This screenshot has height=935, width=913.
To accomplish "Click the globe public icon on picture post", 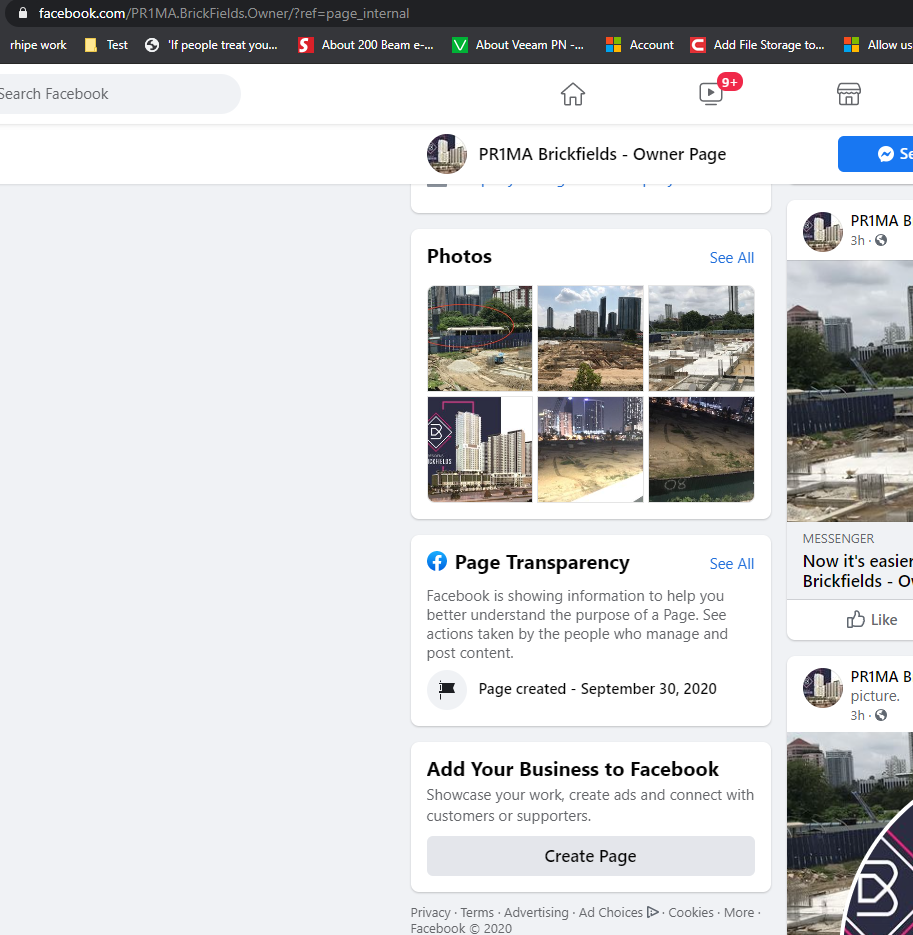I will (x=881, y=715).
